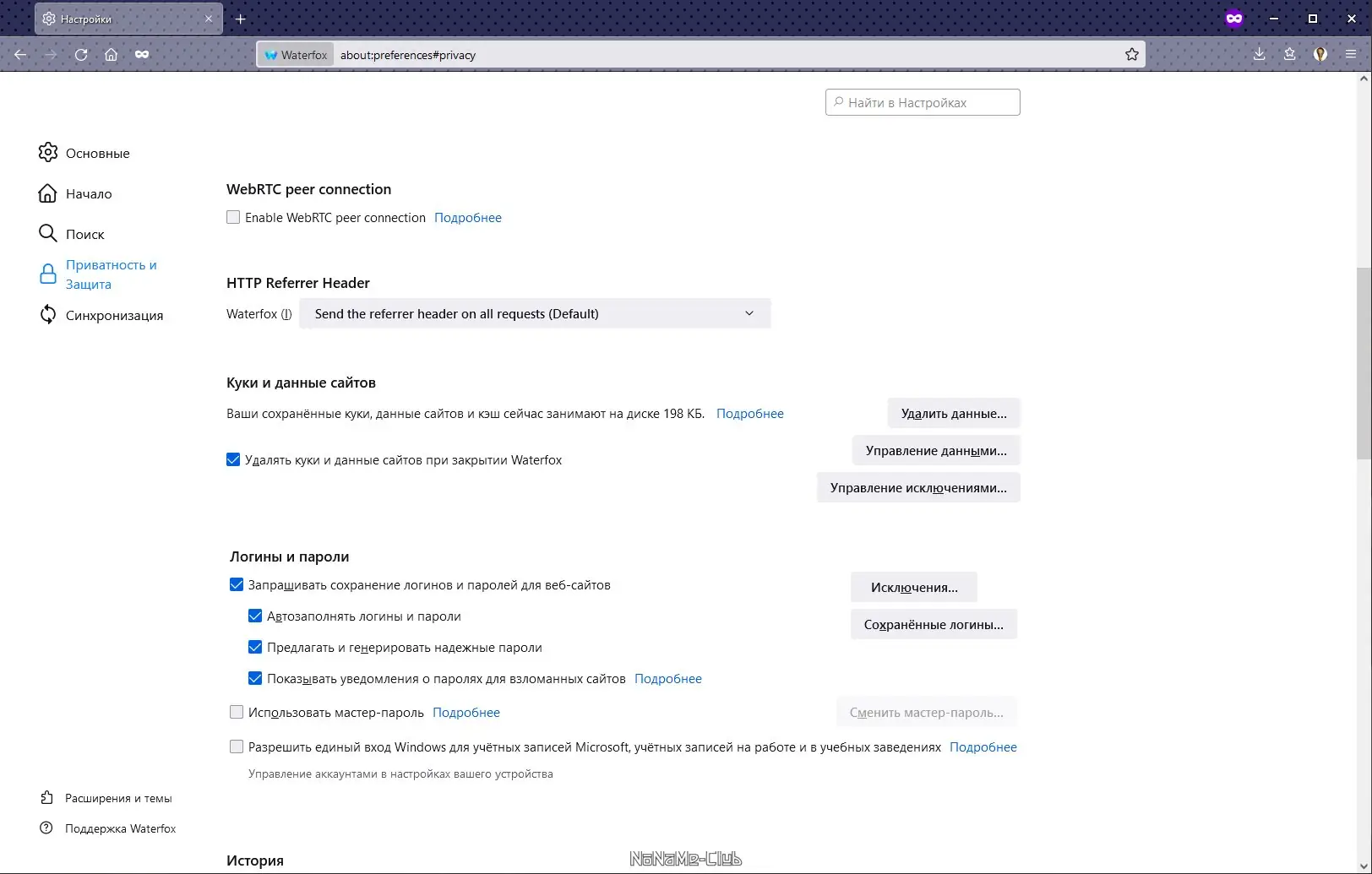Open the bookmarks menu toolbar icon
This screenshot has height=874, width=1372.
tap(1289, 55)
